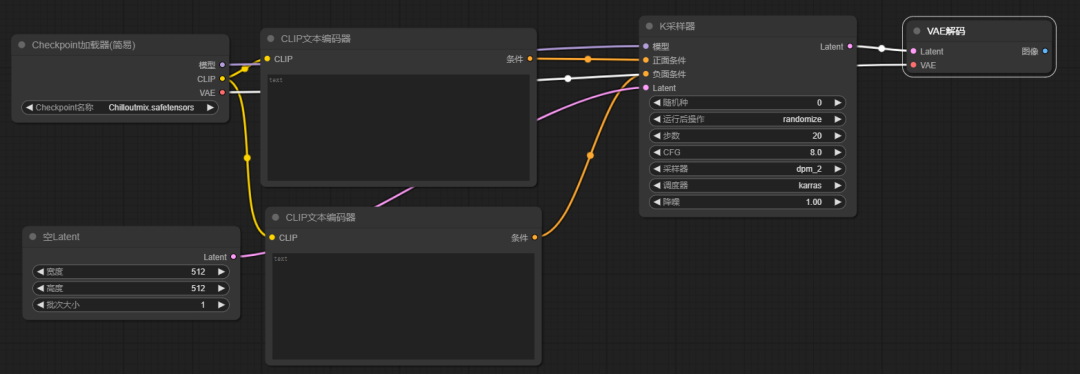
Task: Click the Latent output port on K采样器
Action: click(x=850, y=46)
